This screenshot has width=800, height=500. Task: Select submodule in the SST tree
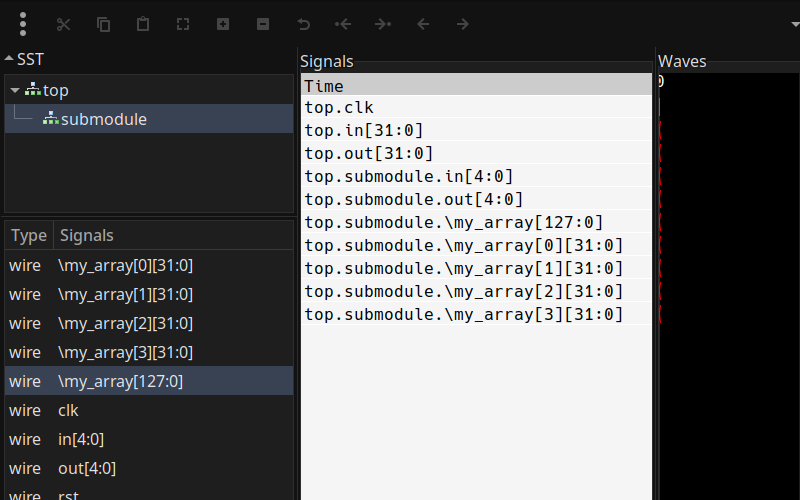click(149, 119)
